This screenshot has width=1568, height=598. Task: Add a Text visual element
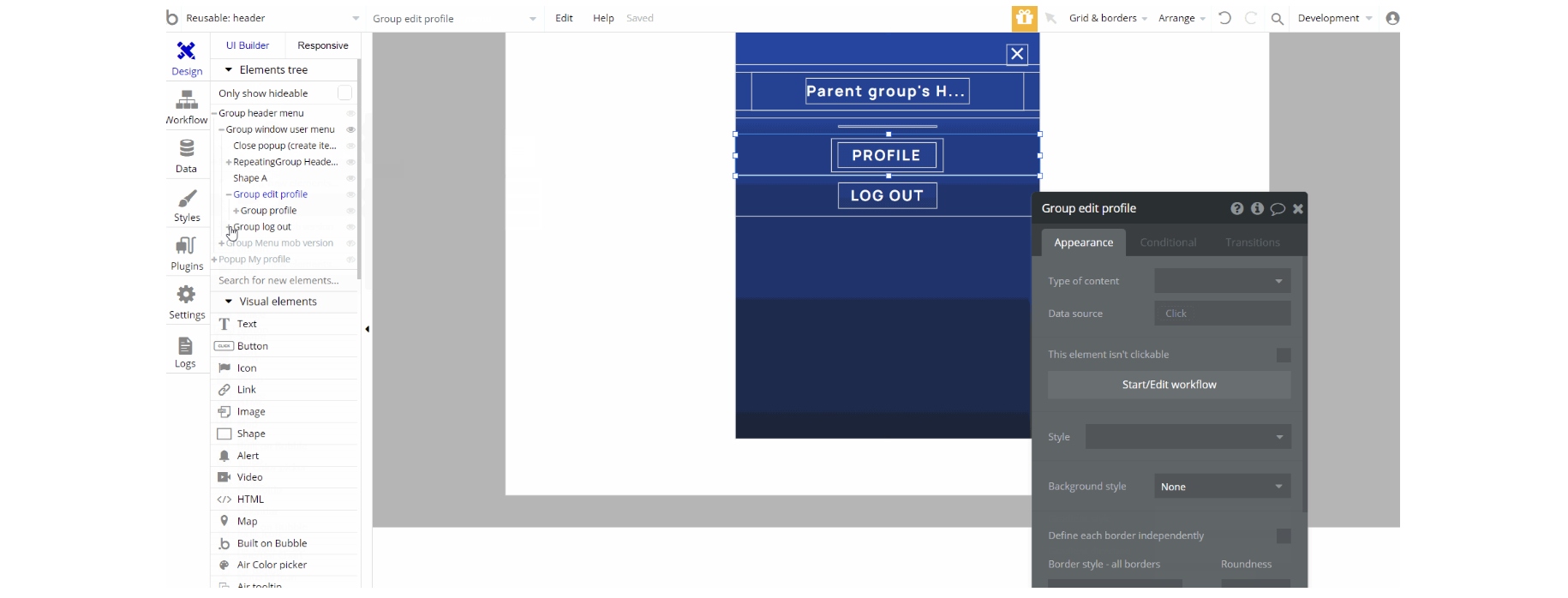tap(284, 324)
